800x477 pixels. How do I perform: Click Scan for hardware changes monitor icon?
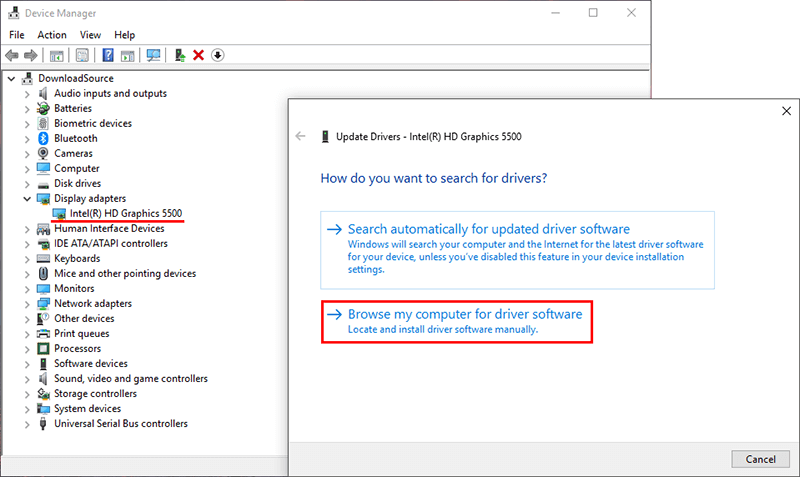click(153, 55)
